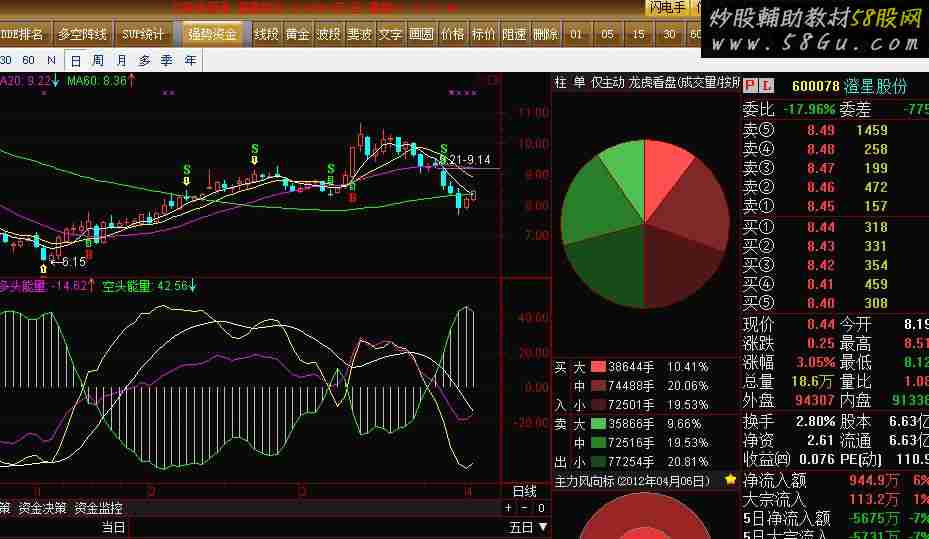Switch to the 强势资金 tab
The height and width of the screenshot is (539, 929).
tap(212, 34)
